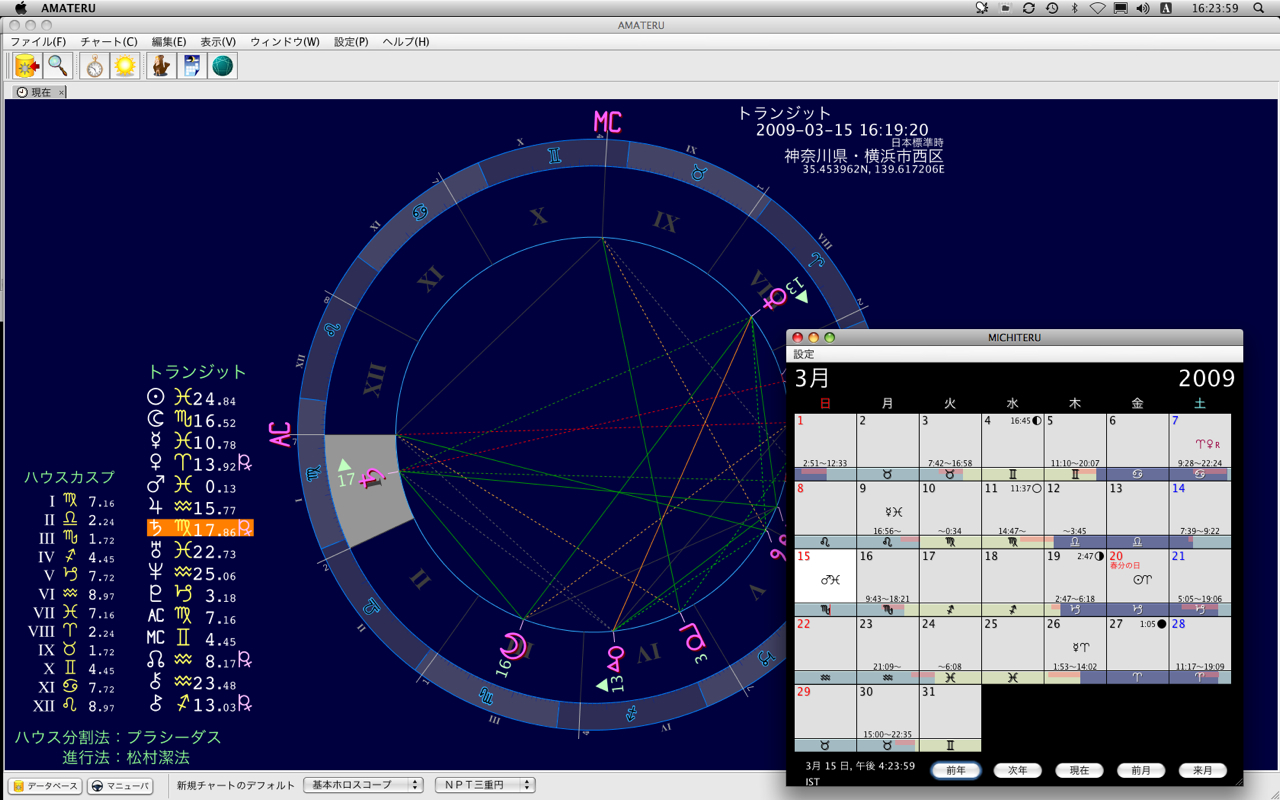Click the sync arrows menu bar icon
This screenshot has width=1280, height=800.
coord(1029,8)
